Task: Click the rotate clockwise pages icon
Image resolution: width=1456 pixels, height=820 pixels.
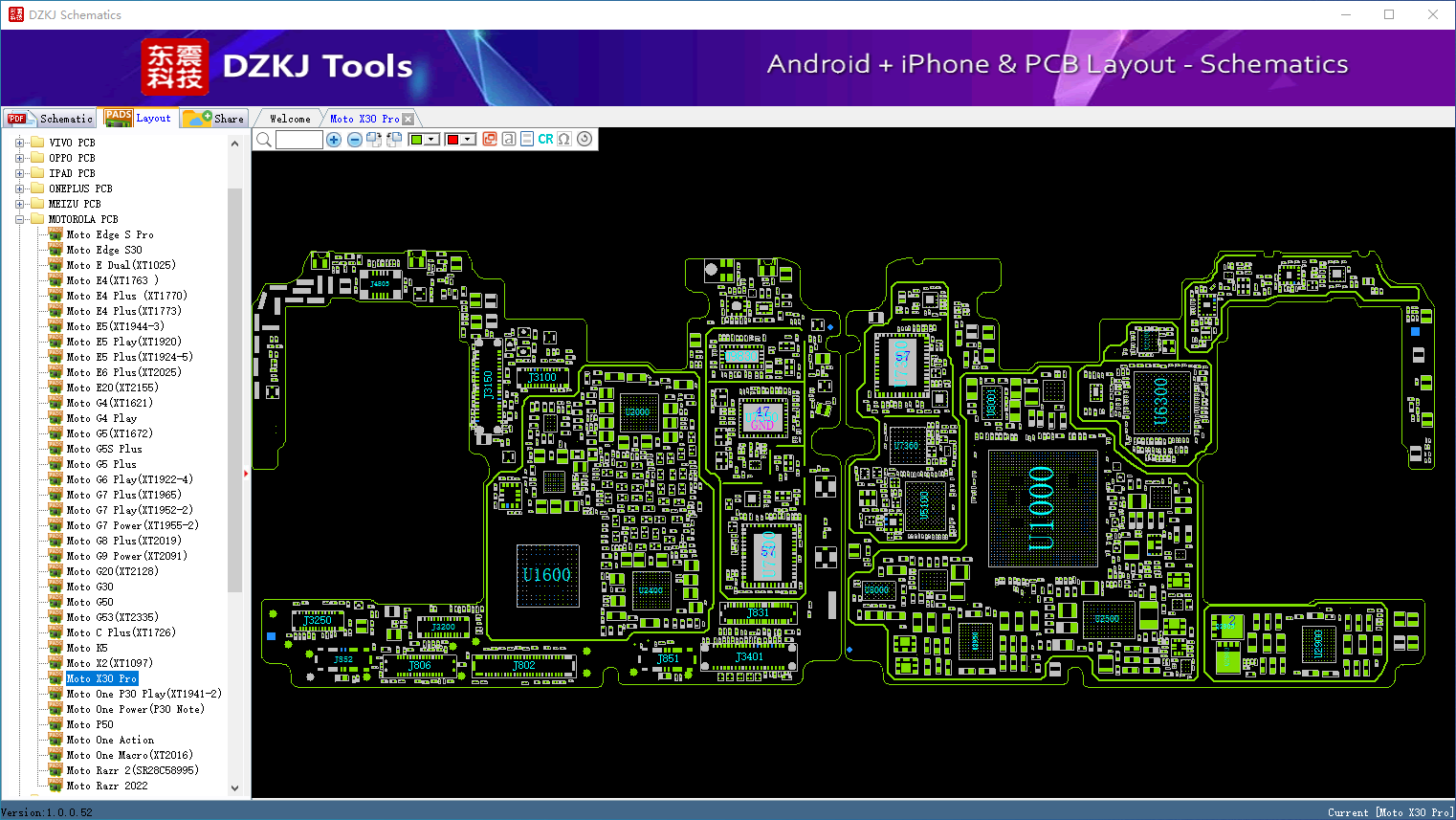Action: tap(374, 140)
